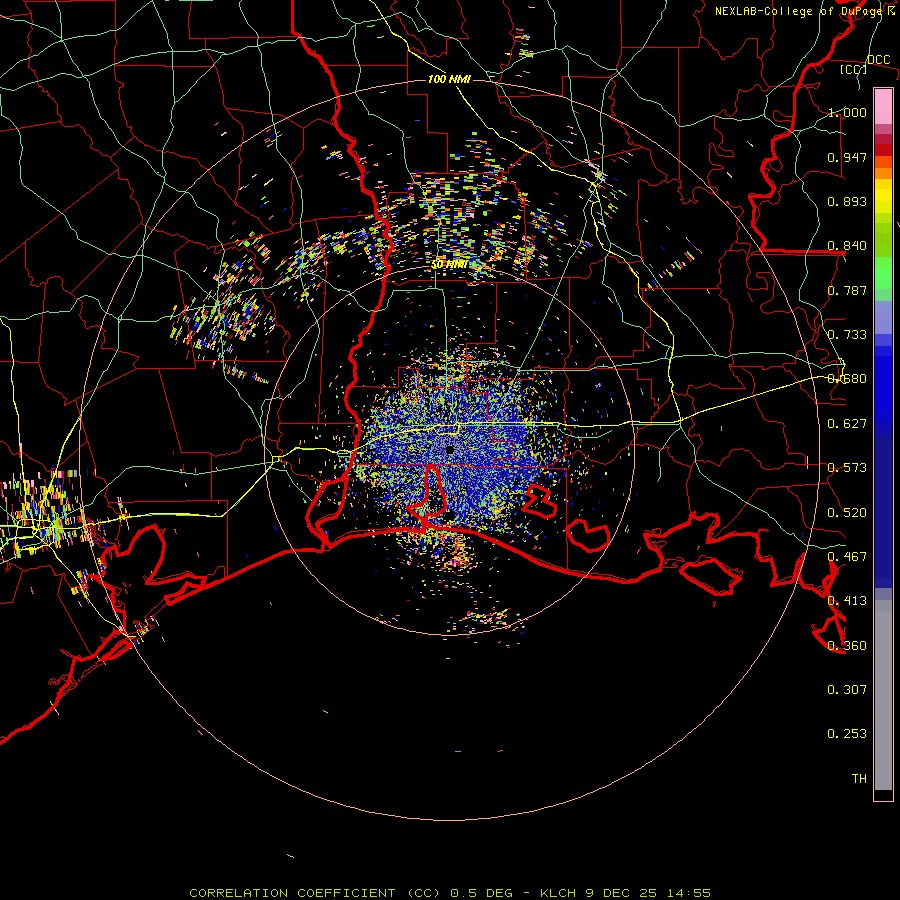
Task: Click the 0.840 legend value
Action: [x=847, y=246]
